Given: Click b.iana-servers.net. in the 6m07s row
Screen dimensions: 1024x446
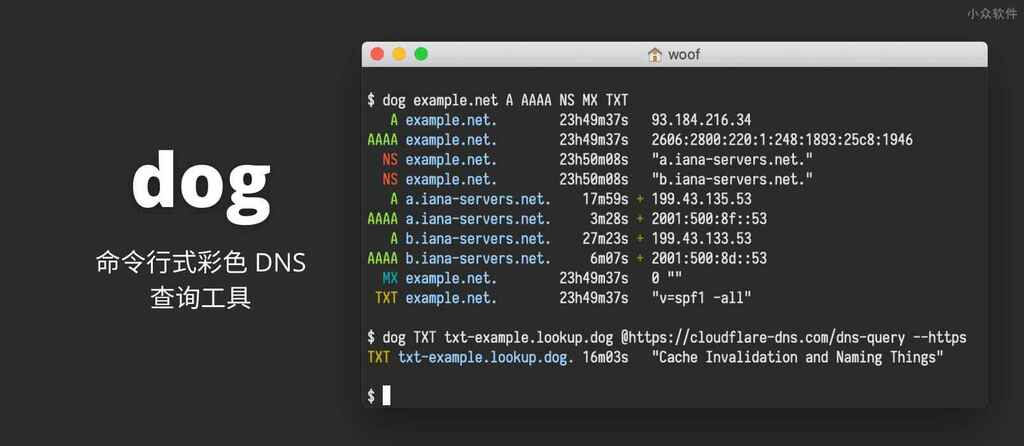Looking at the screenshot, I should pyautogui.click(x=478, y=259).
